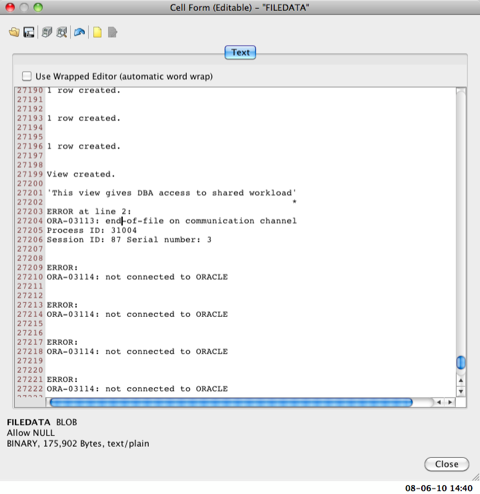Click the gray document export icon
This screenshot has height=494, width=480.
pyautogui.click(x=112, y=32)
